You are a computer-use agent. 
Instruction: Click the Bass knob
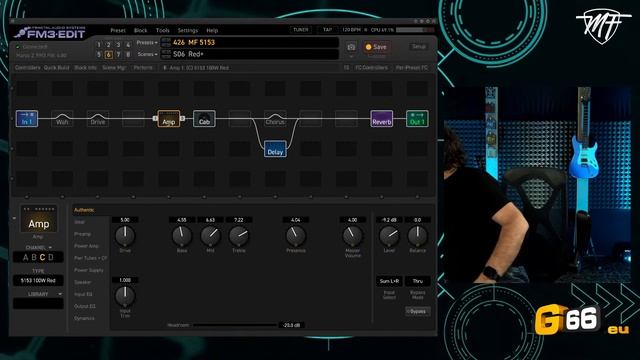point(182,236)
